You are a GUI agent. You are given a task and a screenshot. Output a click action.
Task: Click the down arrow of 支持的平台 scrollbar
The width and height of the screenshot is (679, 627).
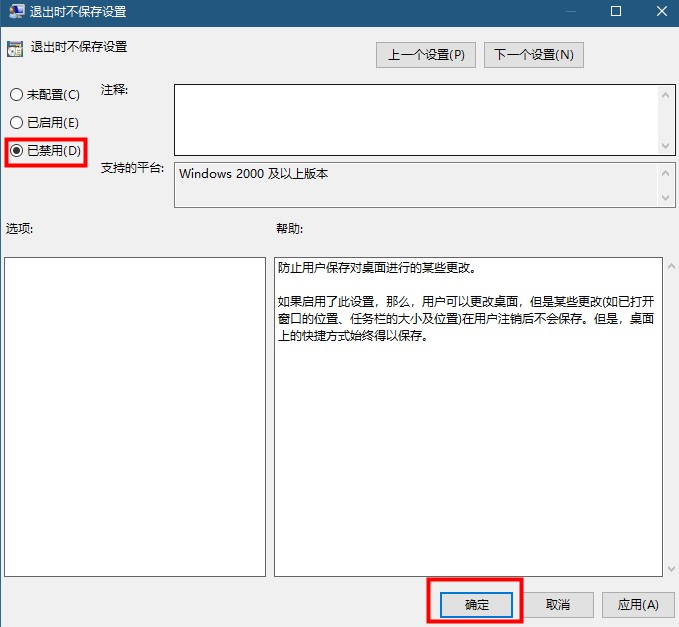pos(666,198)
